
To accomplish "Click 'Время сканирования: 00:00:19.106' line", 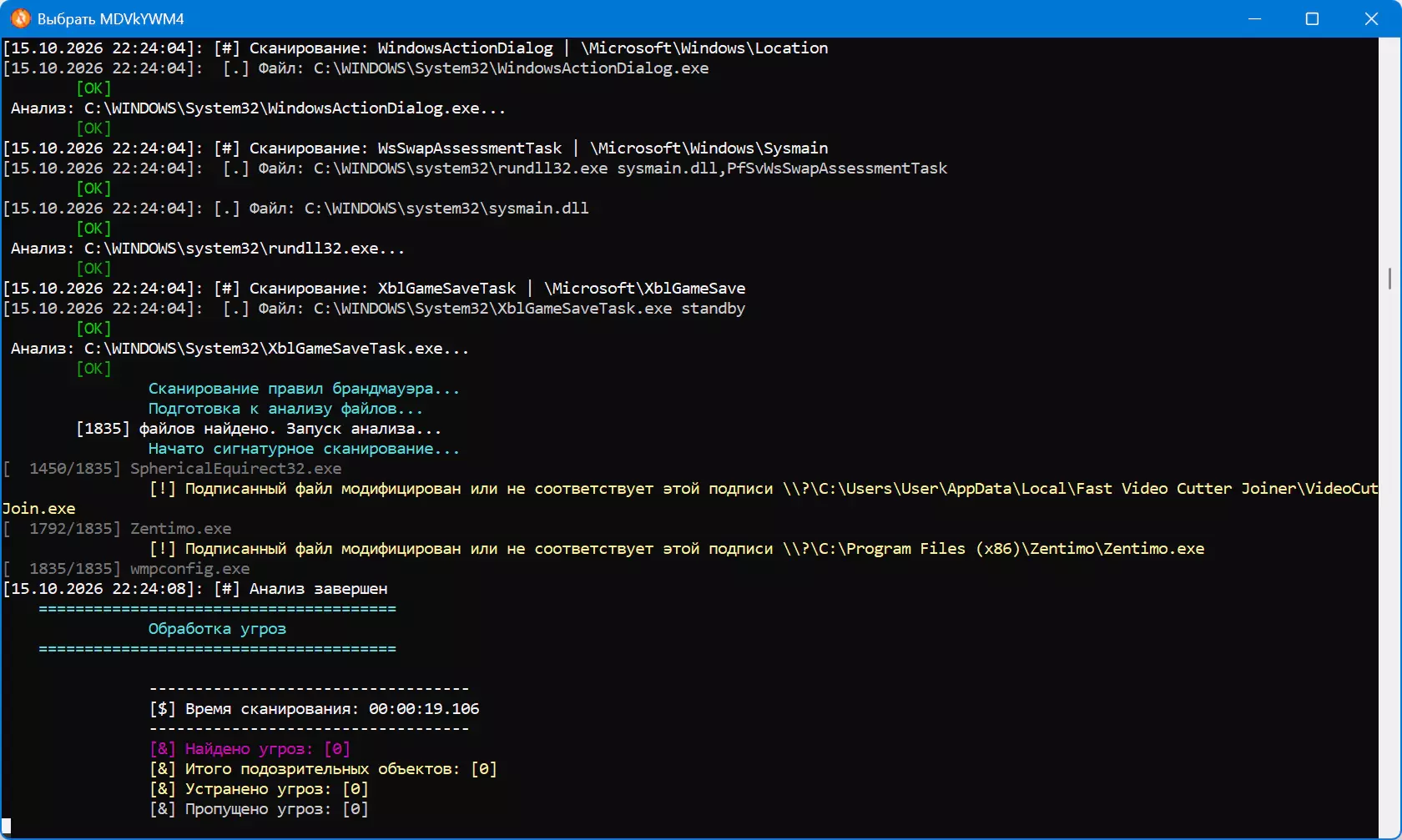I will 314,709.
